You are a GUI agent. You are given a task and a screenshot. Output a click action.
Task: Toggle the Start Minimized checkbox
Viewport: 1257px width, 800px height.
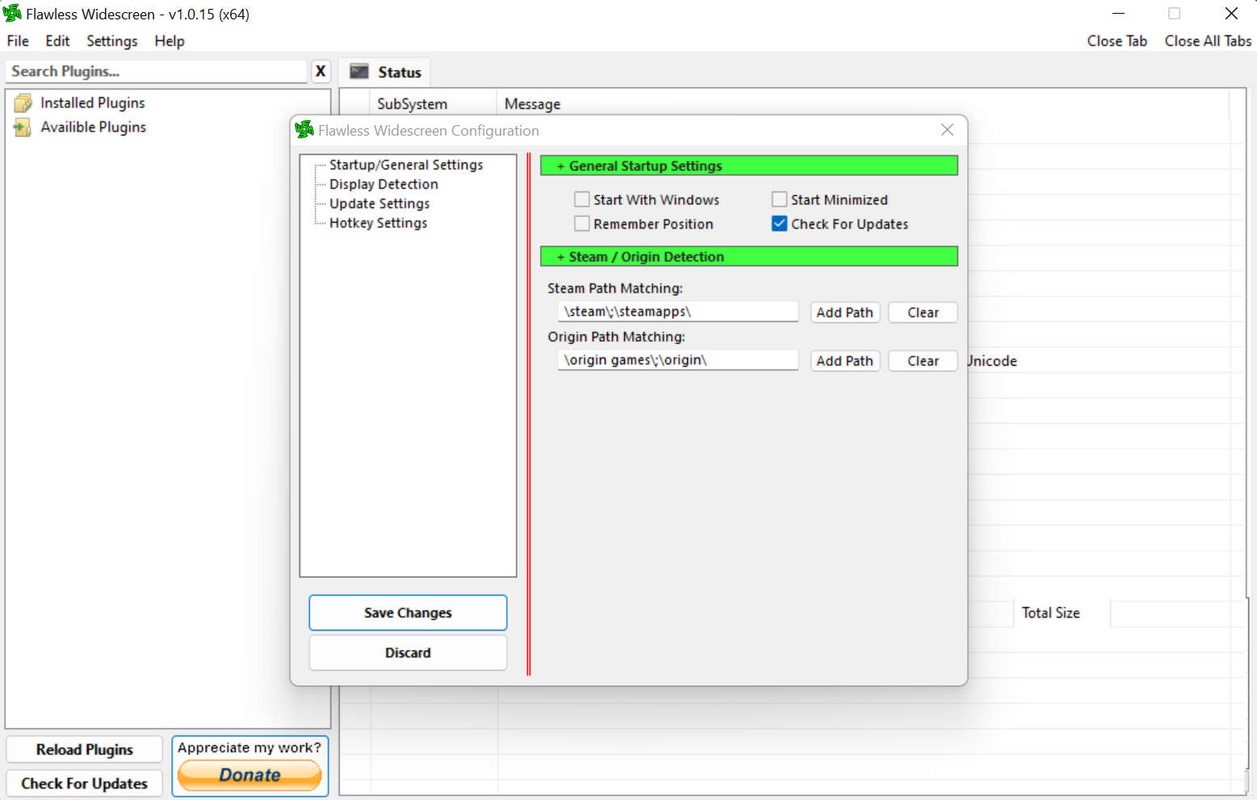pyautogui.click(x=779, y=200)
